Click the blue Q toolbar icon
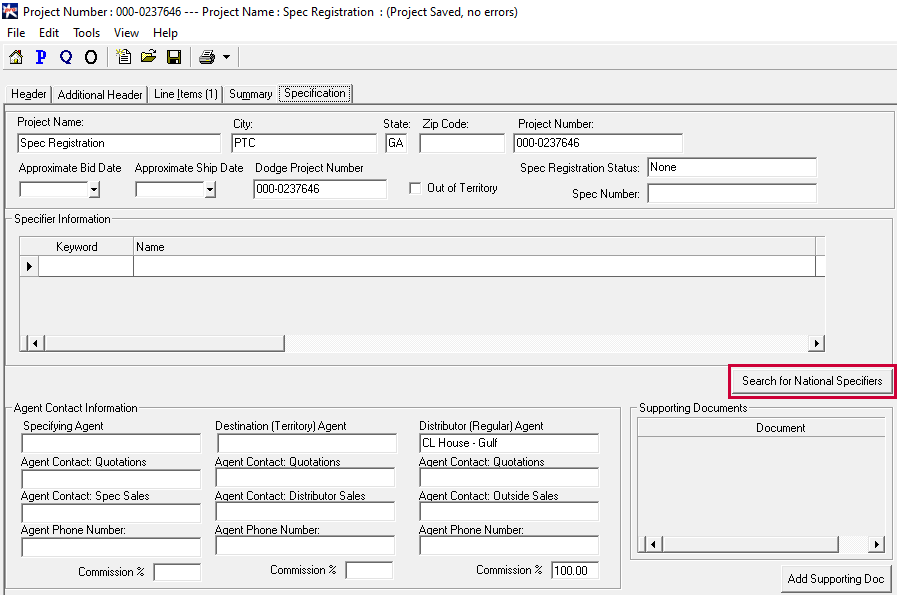Screen dimensions: 897x595 (66, 57)
